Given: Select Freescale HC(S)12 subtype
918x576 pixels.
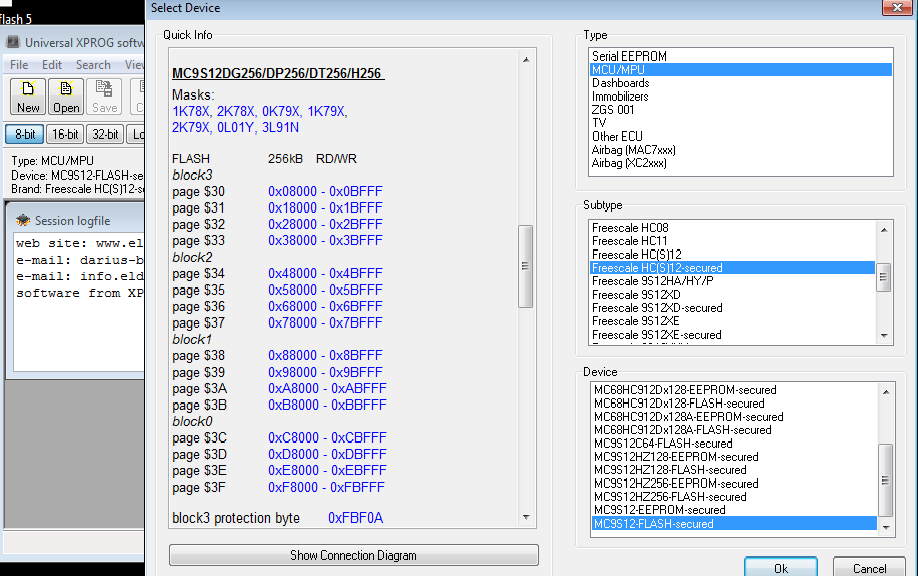Looking at the screenshot, I should [732, 255].
